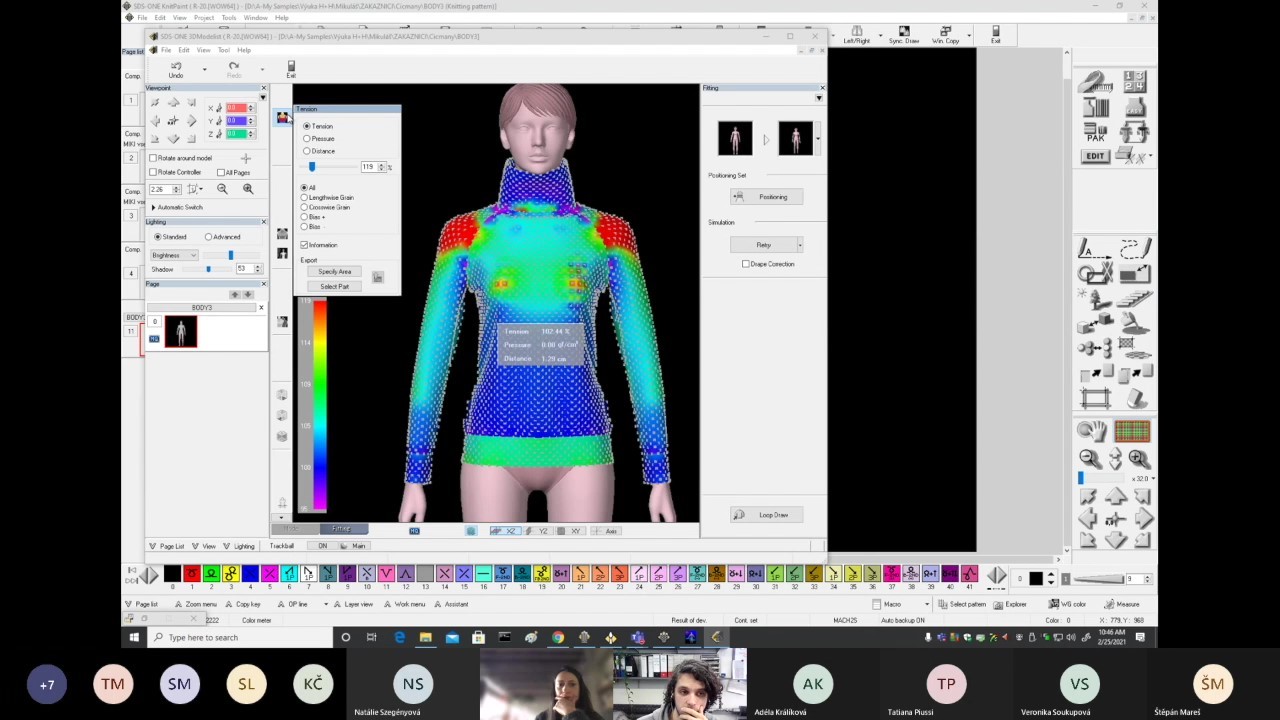Click the zoom in magnifier in Viewpoint panel
This screenshot has width=1280, height=720.
(248, 189)
